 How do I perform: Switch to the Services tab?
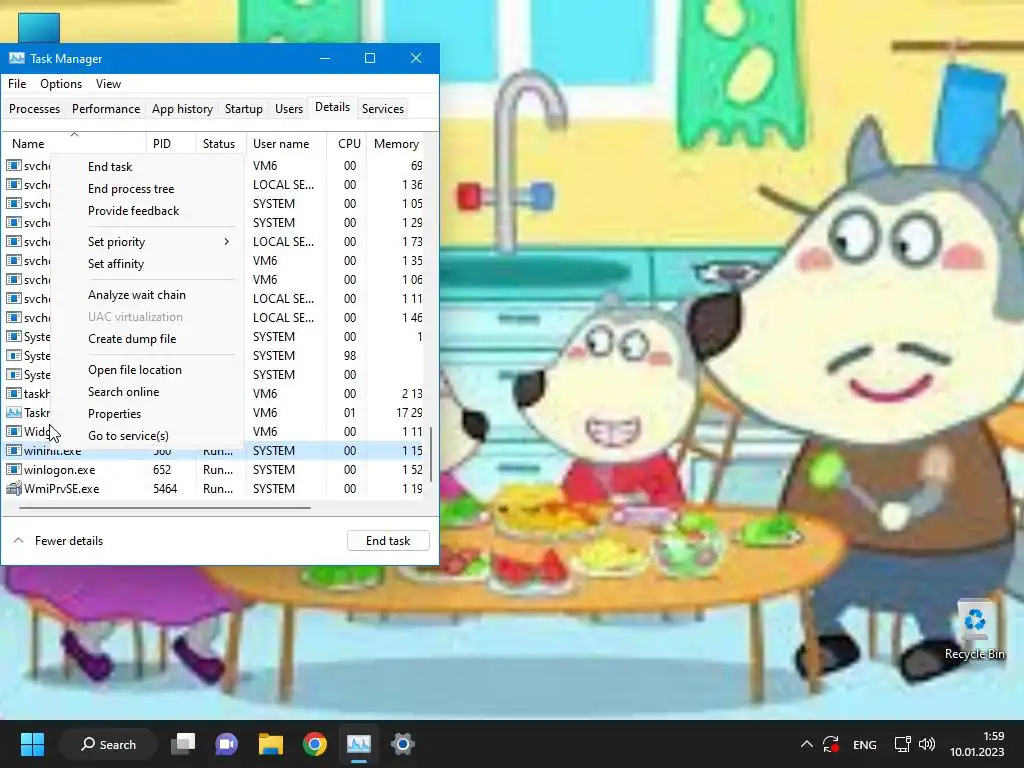(383, 109)
